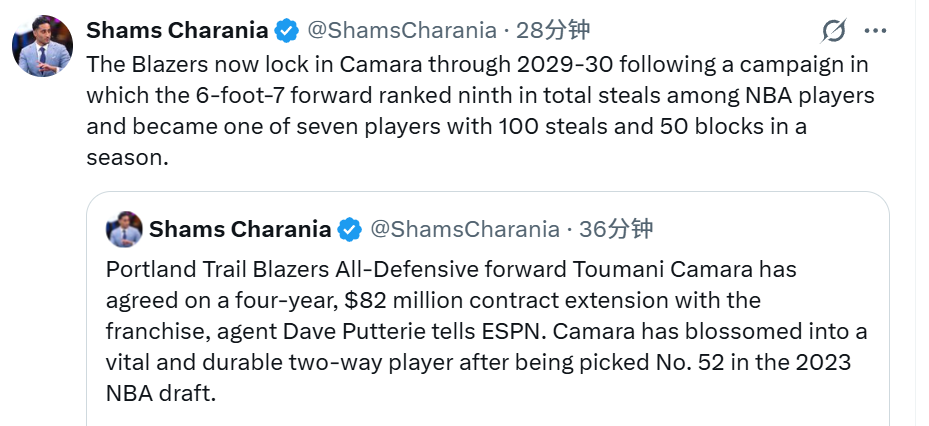
Task: Click the small avatar in the quoted post
Action: pos(125,229)
